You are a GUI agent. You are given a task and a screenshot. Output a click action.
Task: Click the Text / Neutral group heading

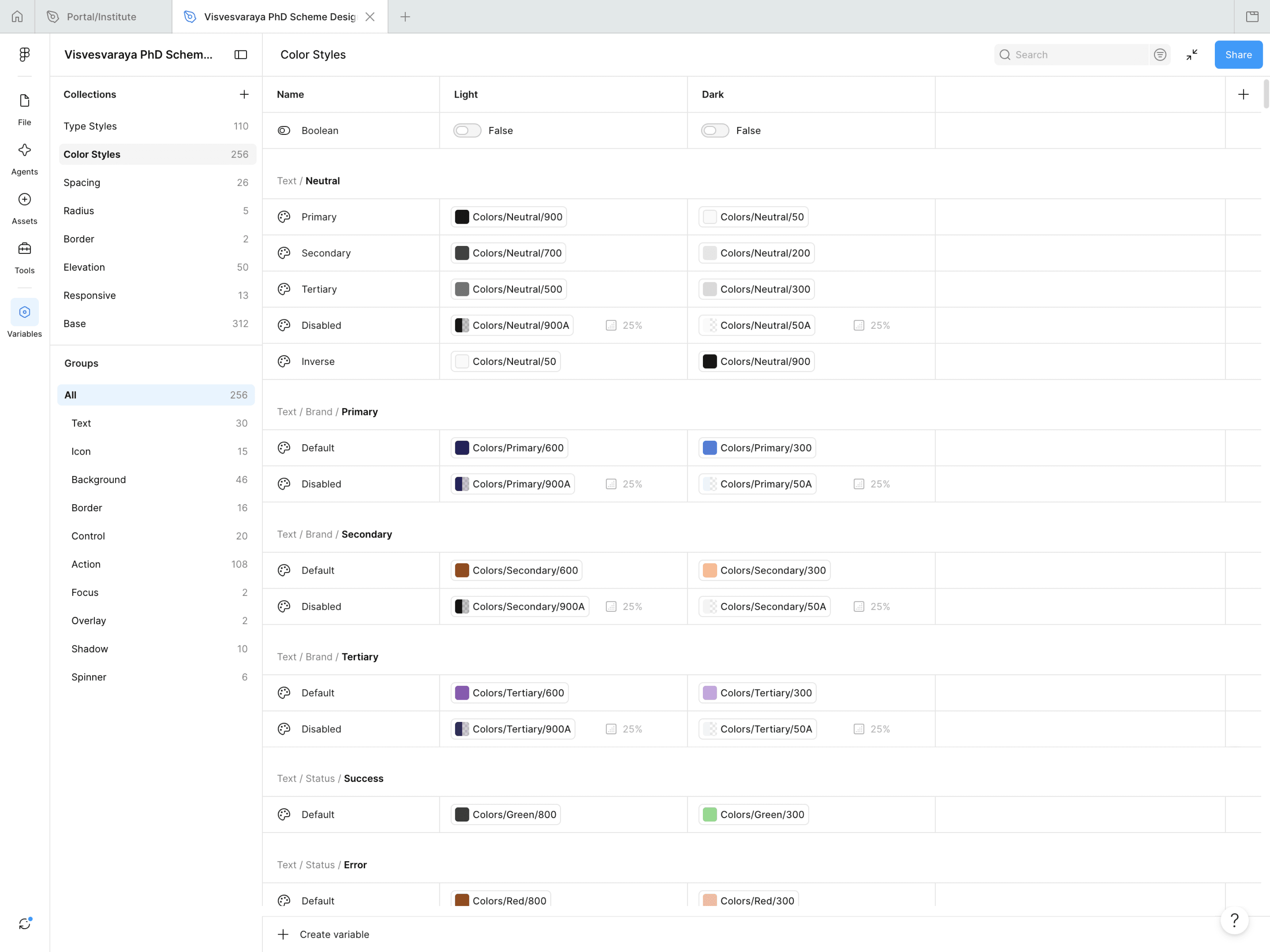tap(308, 181)
